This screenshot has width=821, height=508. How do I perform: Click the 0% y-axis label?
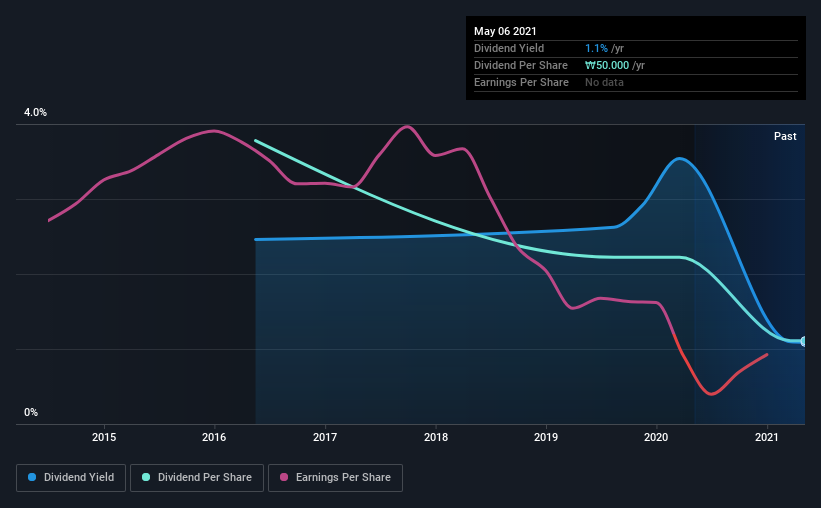pyautogui.click(x=31, y=412)
